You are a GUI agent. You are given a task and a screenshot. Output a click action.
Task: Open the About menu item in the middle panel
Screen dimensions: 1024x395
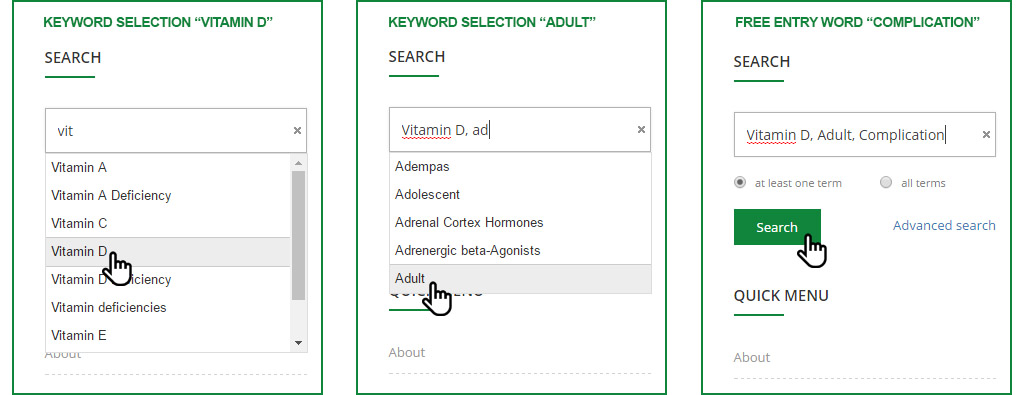click(407, 352)
